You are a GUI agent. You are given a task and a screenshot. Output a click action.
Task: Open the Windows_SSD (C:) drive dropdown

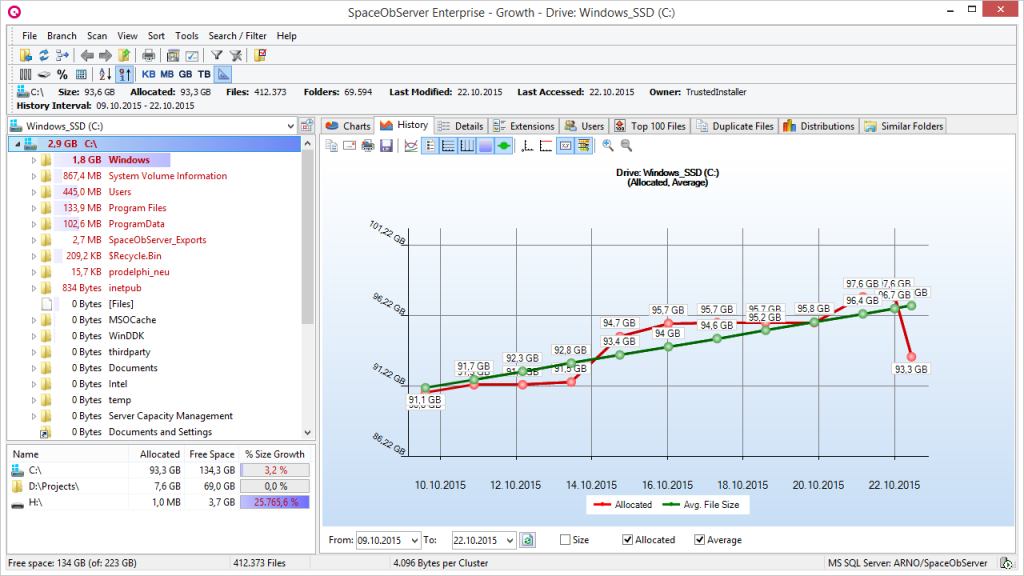point(291,126)
